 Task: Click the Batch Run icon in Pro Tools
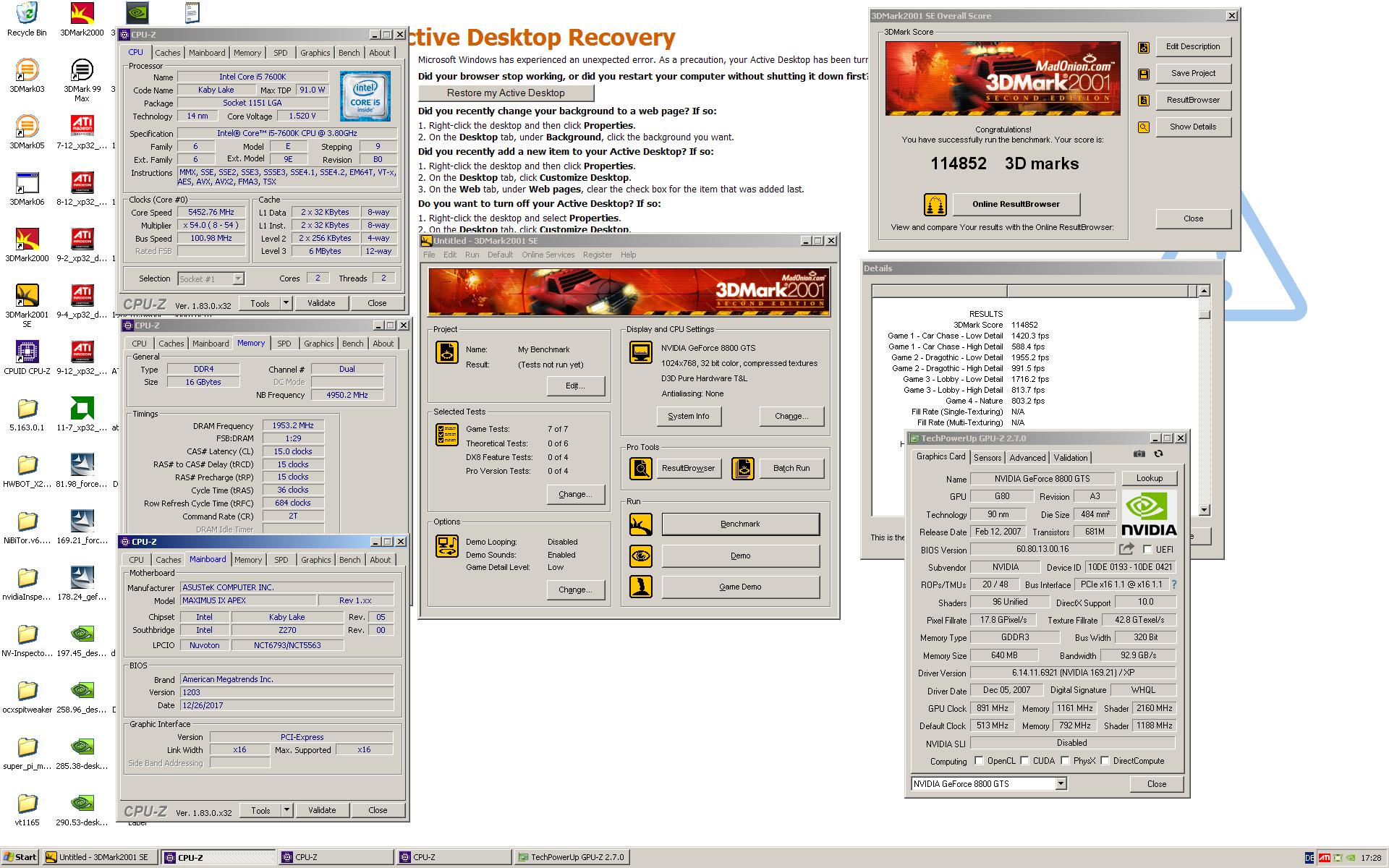[743, 469]
